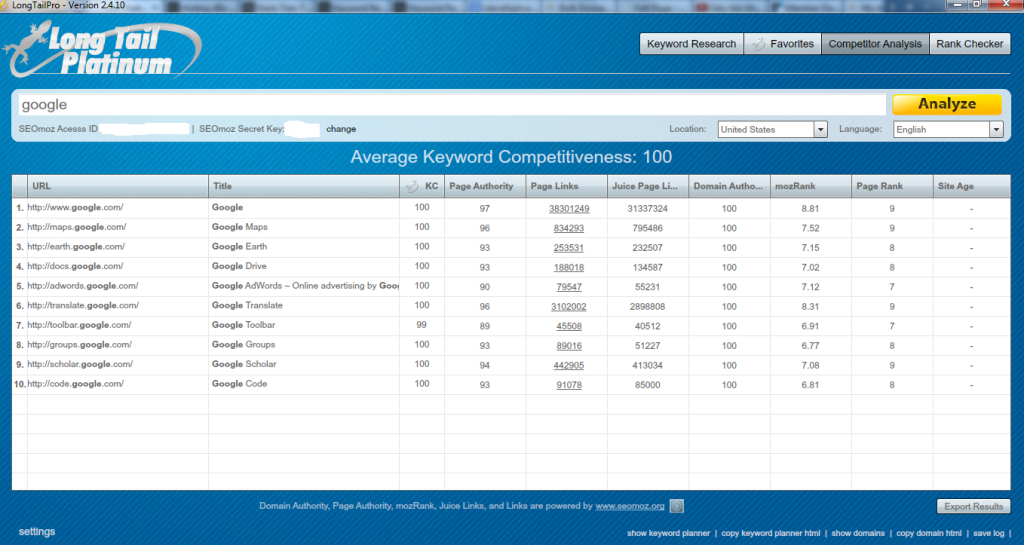Image resolution: width=1024 pixels, height=545 pixels.
Task: Sort by Page Rank column header
Action: click(x=892, y=186)
